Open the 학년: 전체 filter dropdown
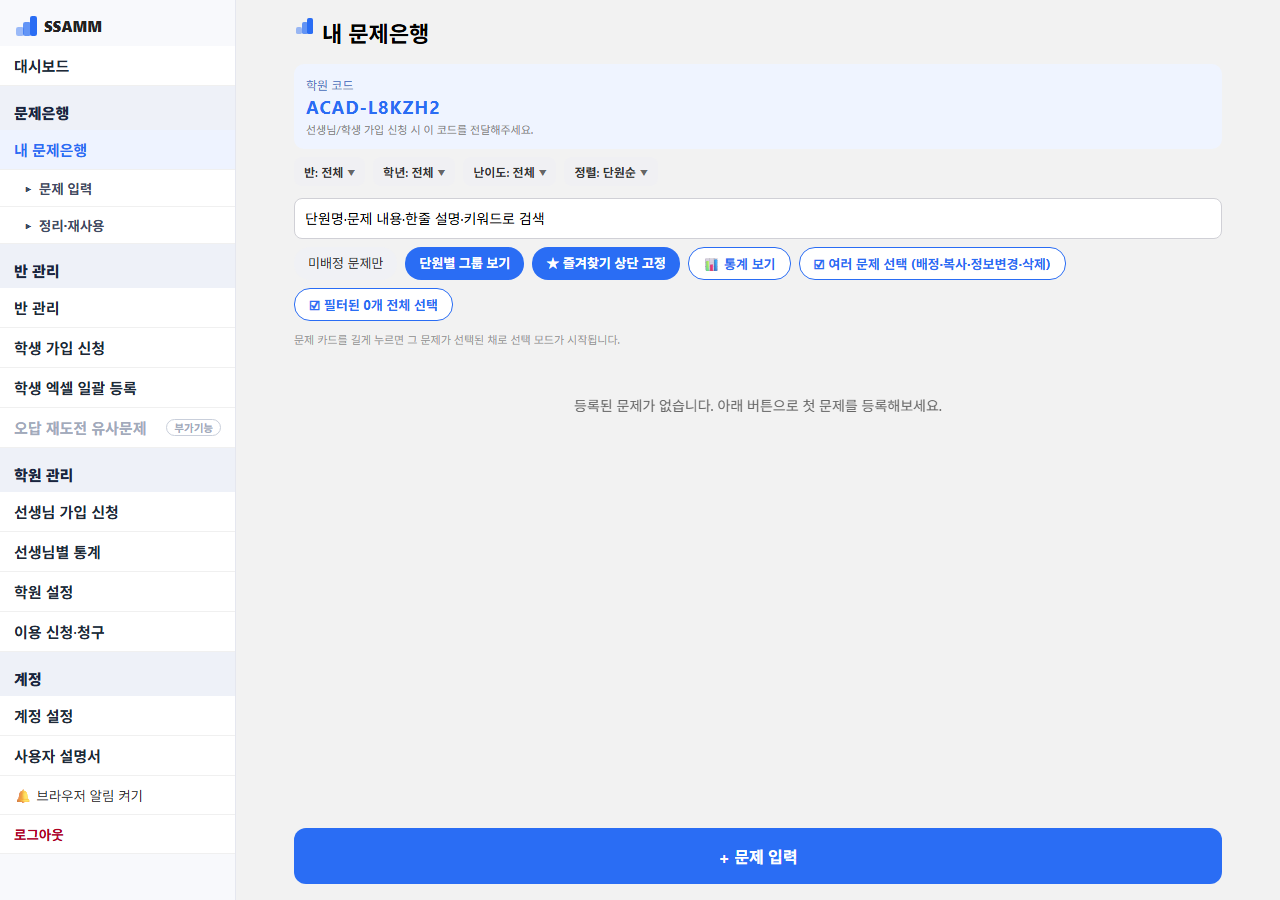Viewport: 1280px width, 900px height. pyautogui.click(x=413, y=172)
